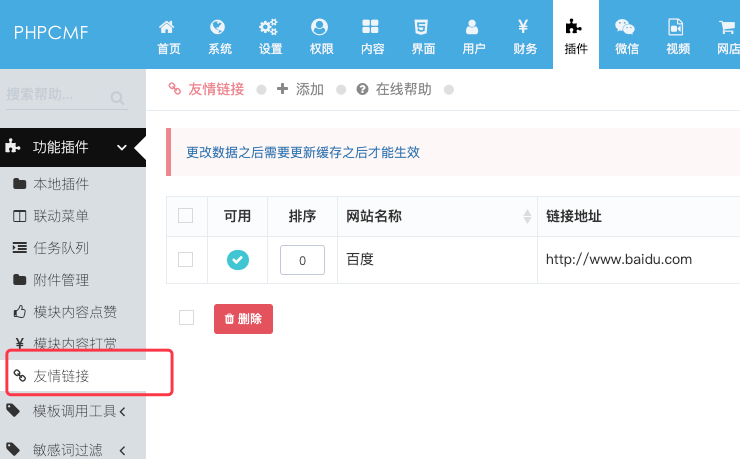Image resolution: width=740 pixels, height=459 pixels.
Task: Tick the checkbox next to 删除 button
Action: (186, 317)
